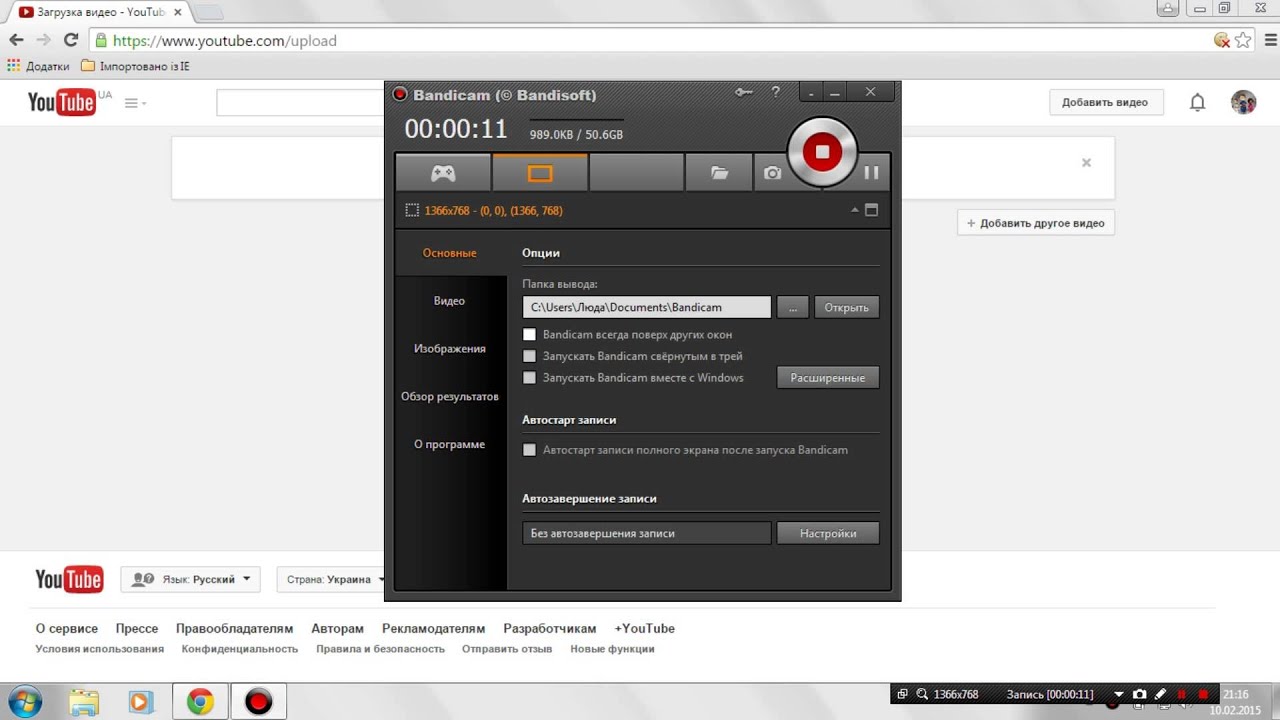
Task: Stop recording with the big red button
Action: pos(822,151)
